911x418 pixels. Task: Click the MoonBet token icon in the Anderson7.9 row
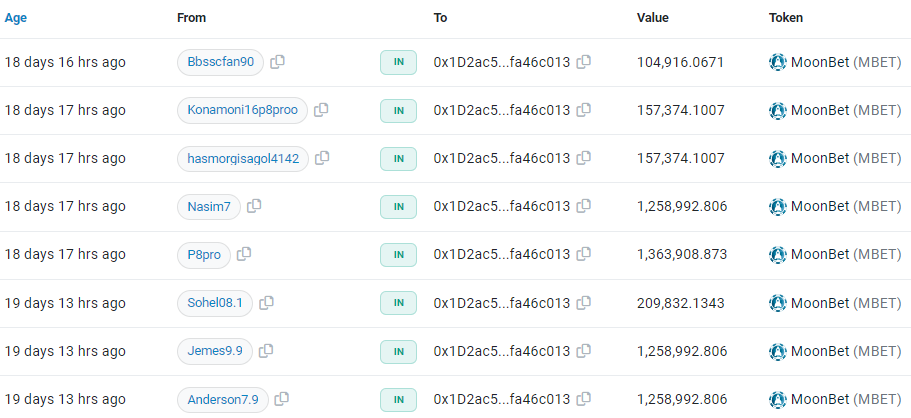[777, 399]
